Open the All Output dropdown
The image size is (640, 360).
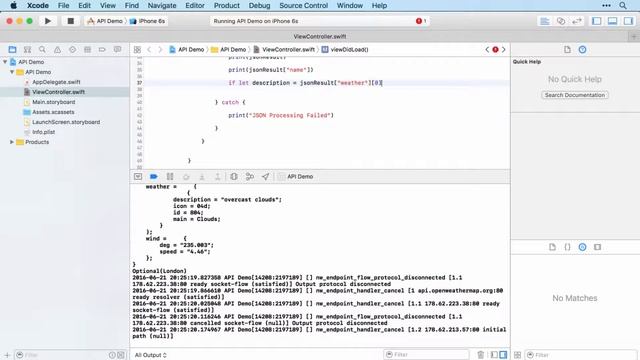click(151, 355)
